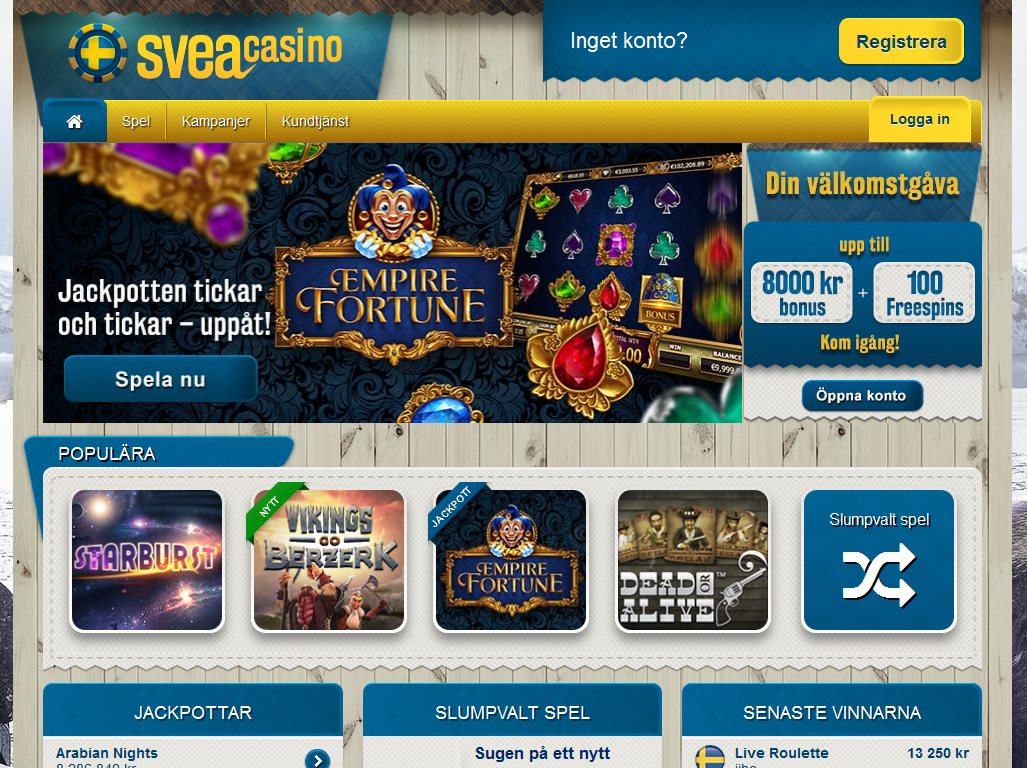Open the Spel menu item

coord(136,121)
